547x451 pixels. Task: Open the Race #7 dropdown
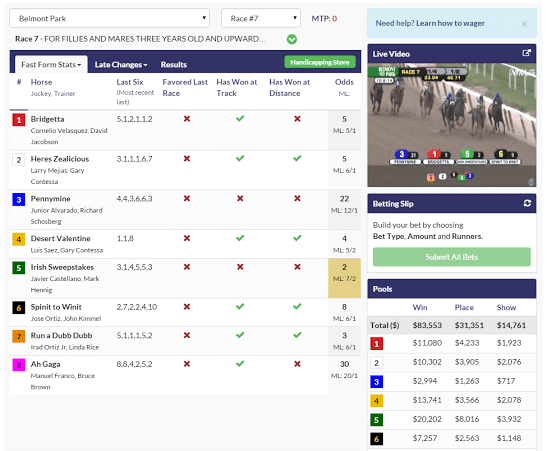point(261,18)
